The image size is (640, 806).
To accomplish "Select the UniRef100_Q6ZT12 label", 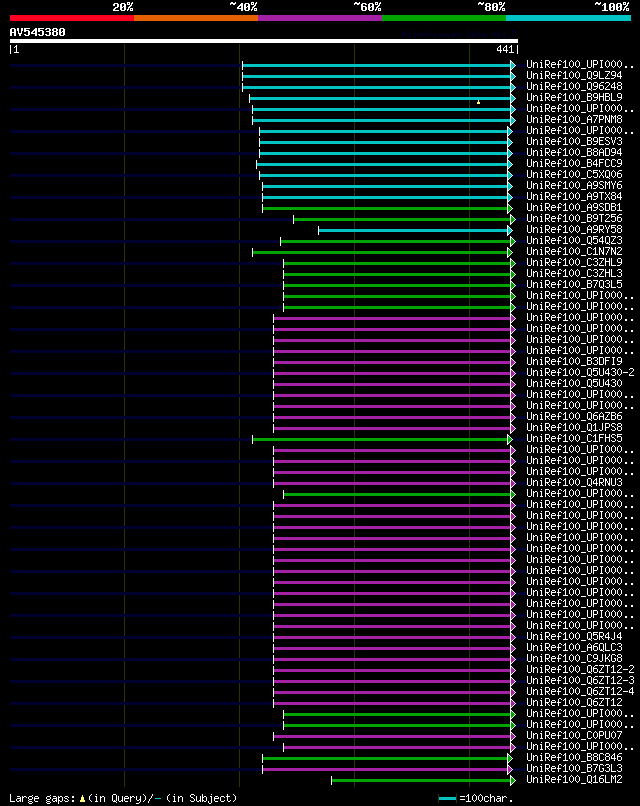I will pyautogui.click(x=574, y=702).
